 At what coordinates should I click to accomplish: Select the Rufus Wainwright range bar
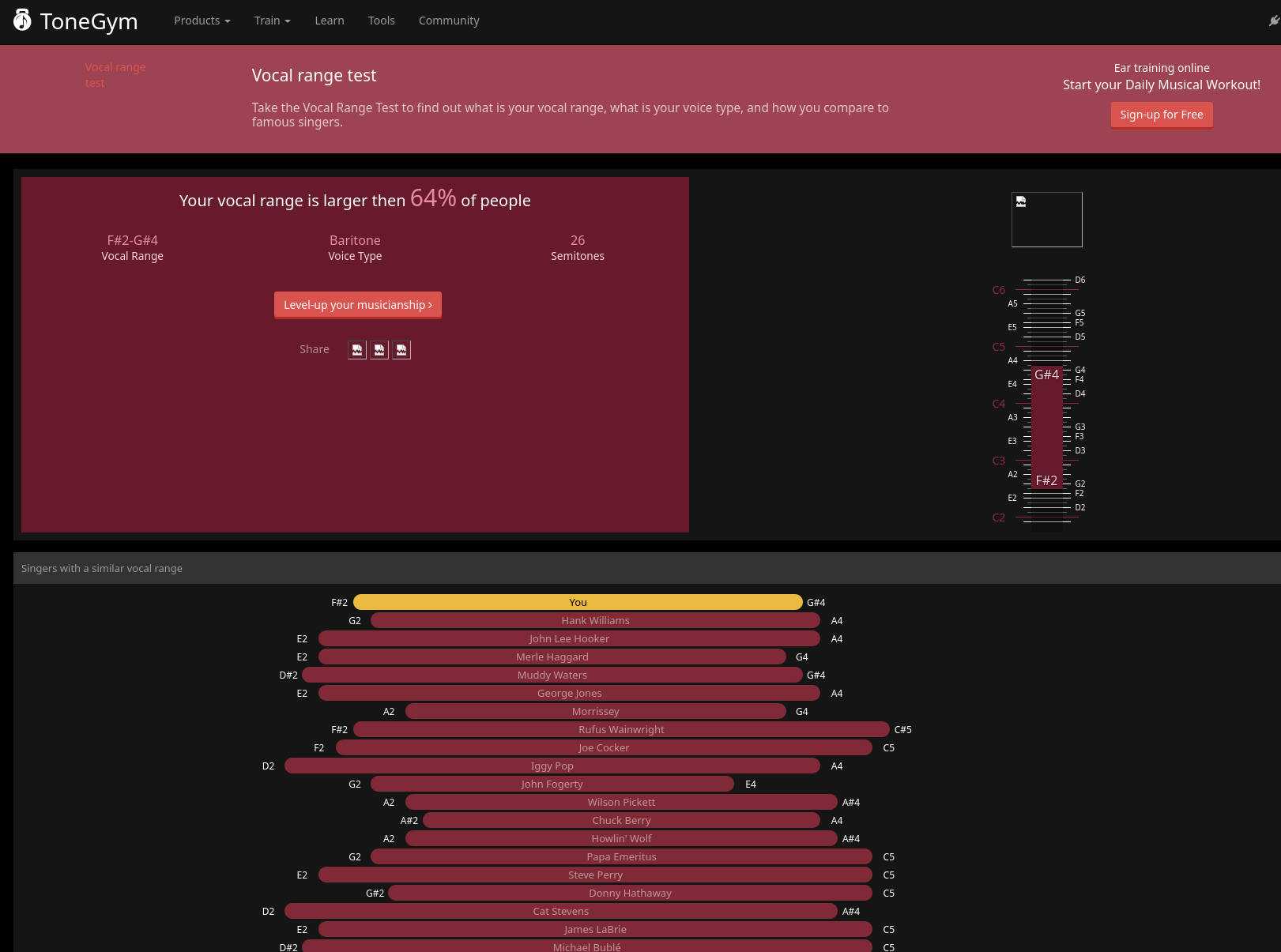click(622, 729)
